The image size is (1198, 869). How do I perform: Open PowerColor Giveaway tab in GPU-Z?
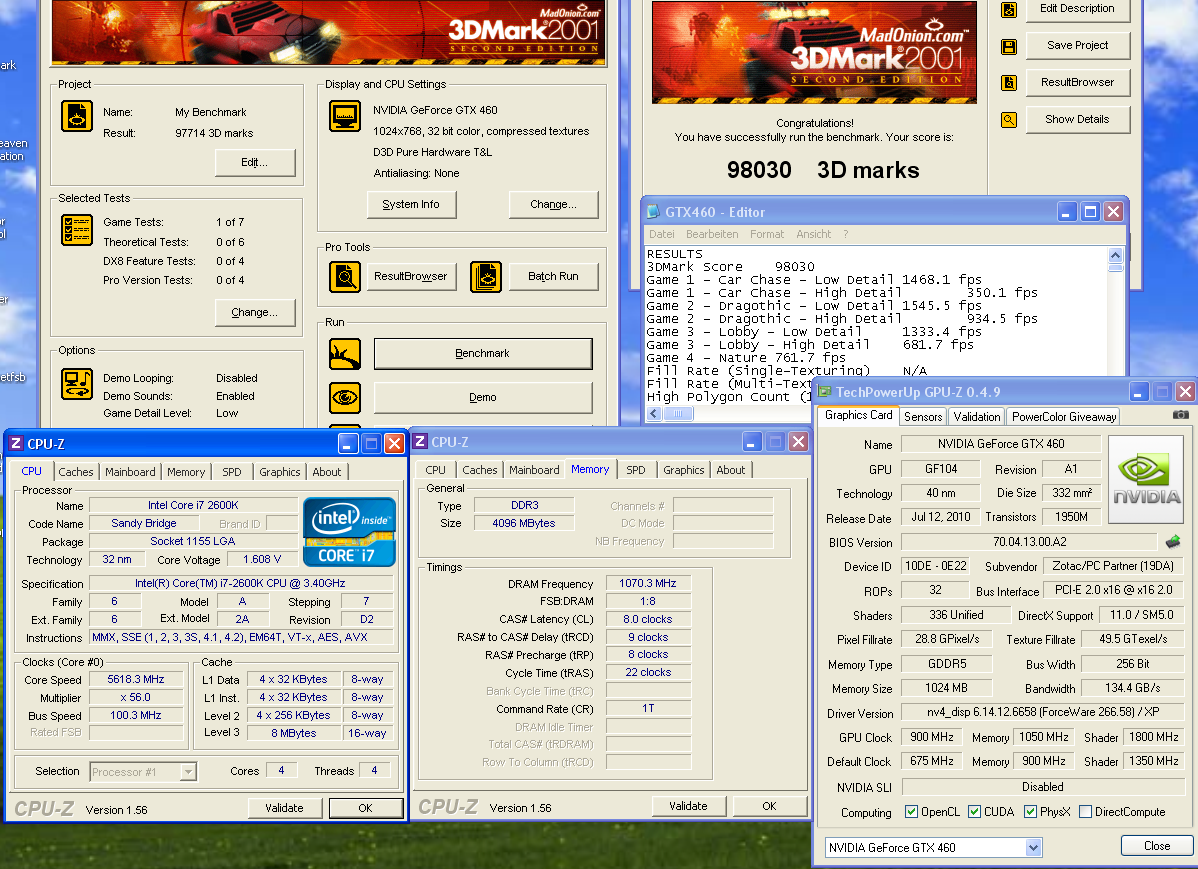(1064, 417)
